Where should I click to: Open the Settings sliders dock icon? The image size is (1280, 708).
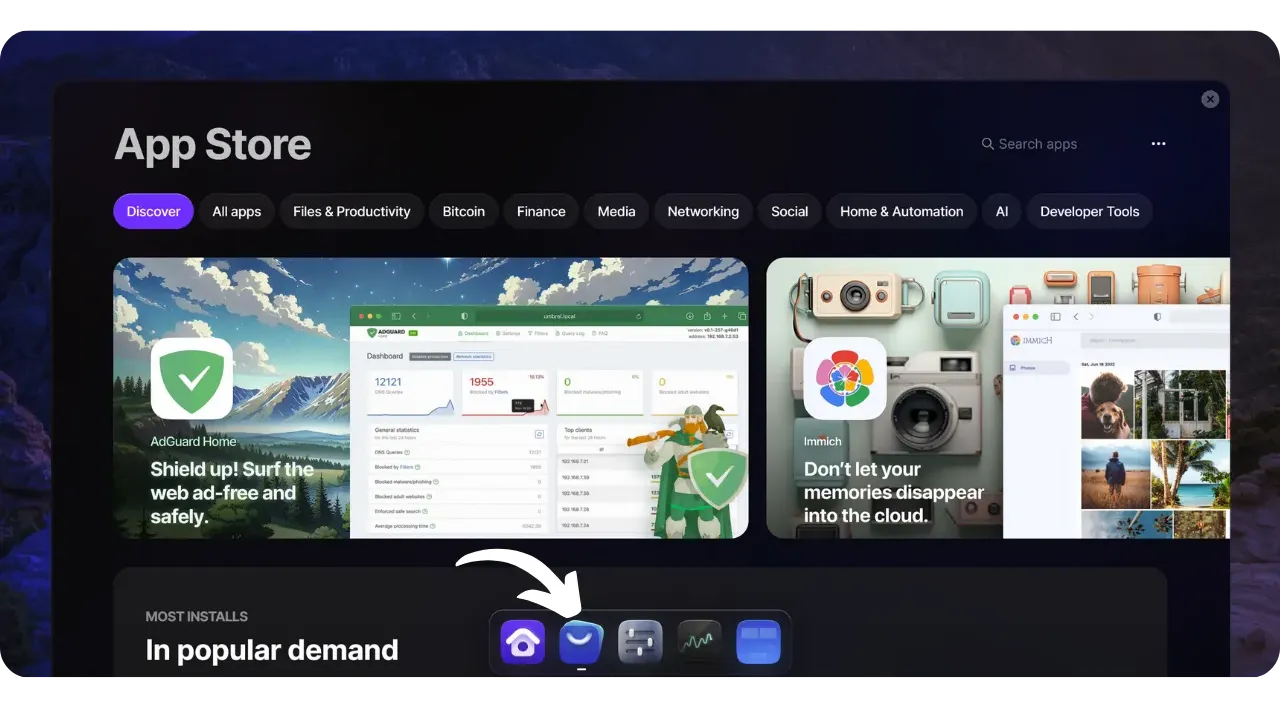(x=640, y=642)
